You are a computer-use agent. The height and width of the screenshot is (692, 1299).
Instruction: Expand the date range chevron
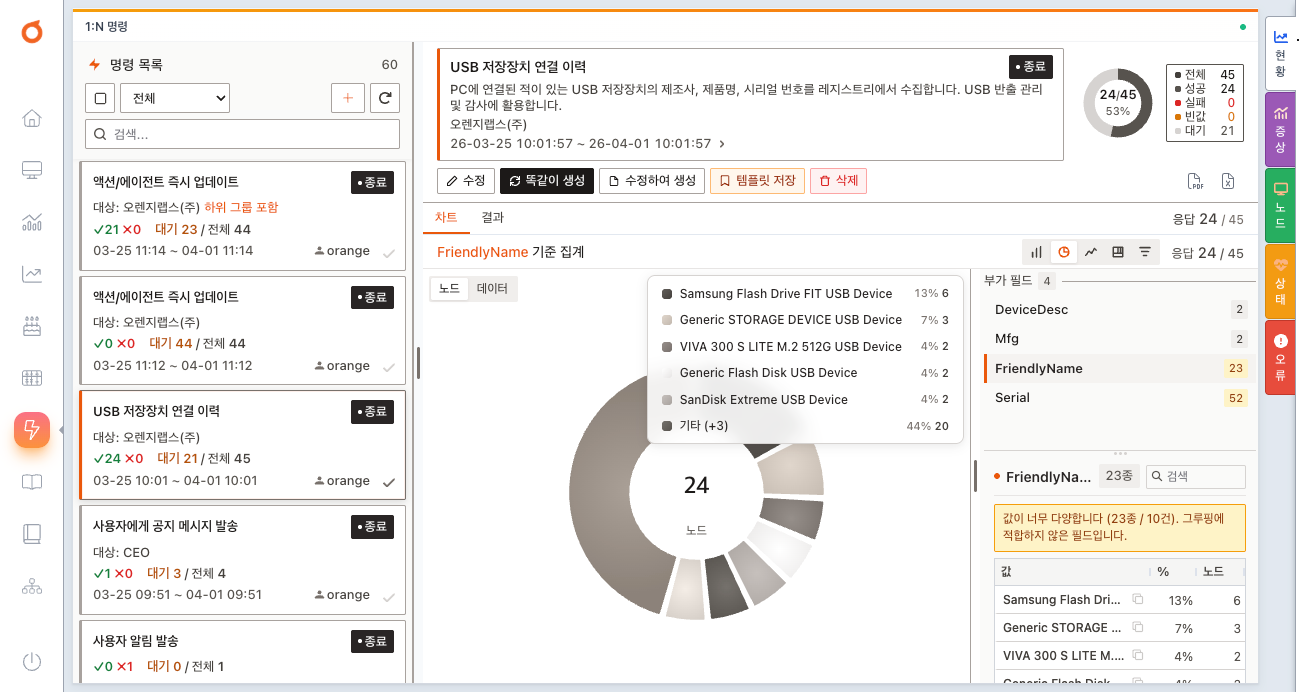722,144
